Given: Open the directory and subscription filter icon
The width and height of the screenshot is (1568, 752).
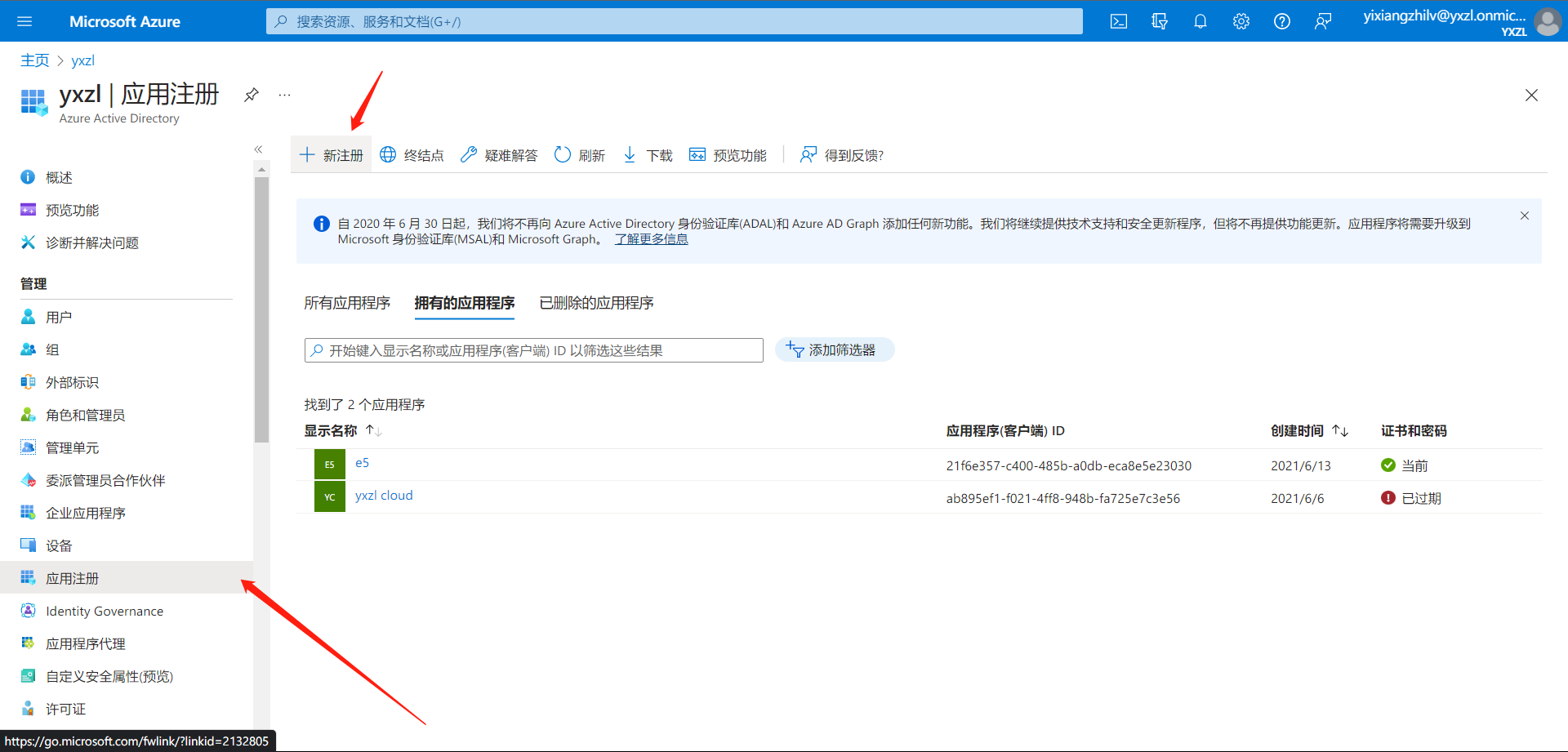Looking at the screenshot, I should [1159, 21].
